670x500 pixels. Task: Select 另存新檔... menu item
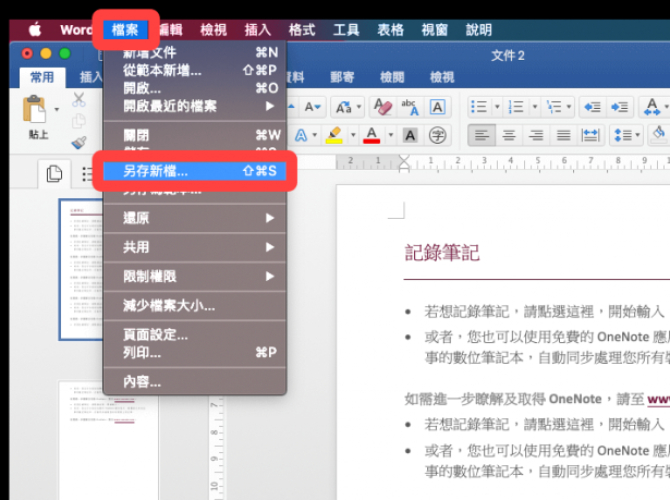195,171
